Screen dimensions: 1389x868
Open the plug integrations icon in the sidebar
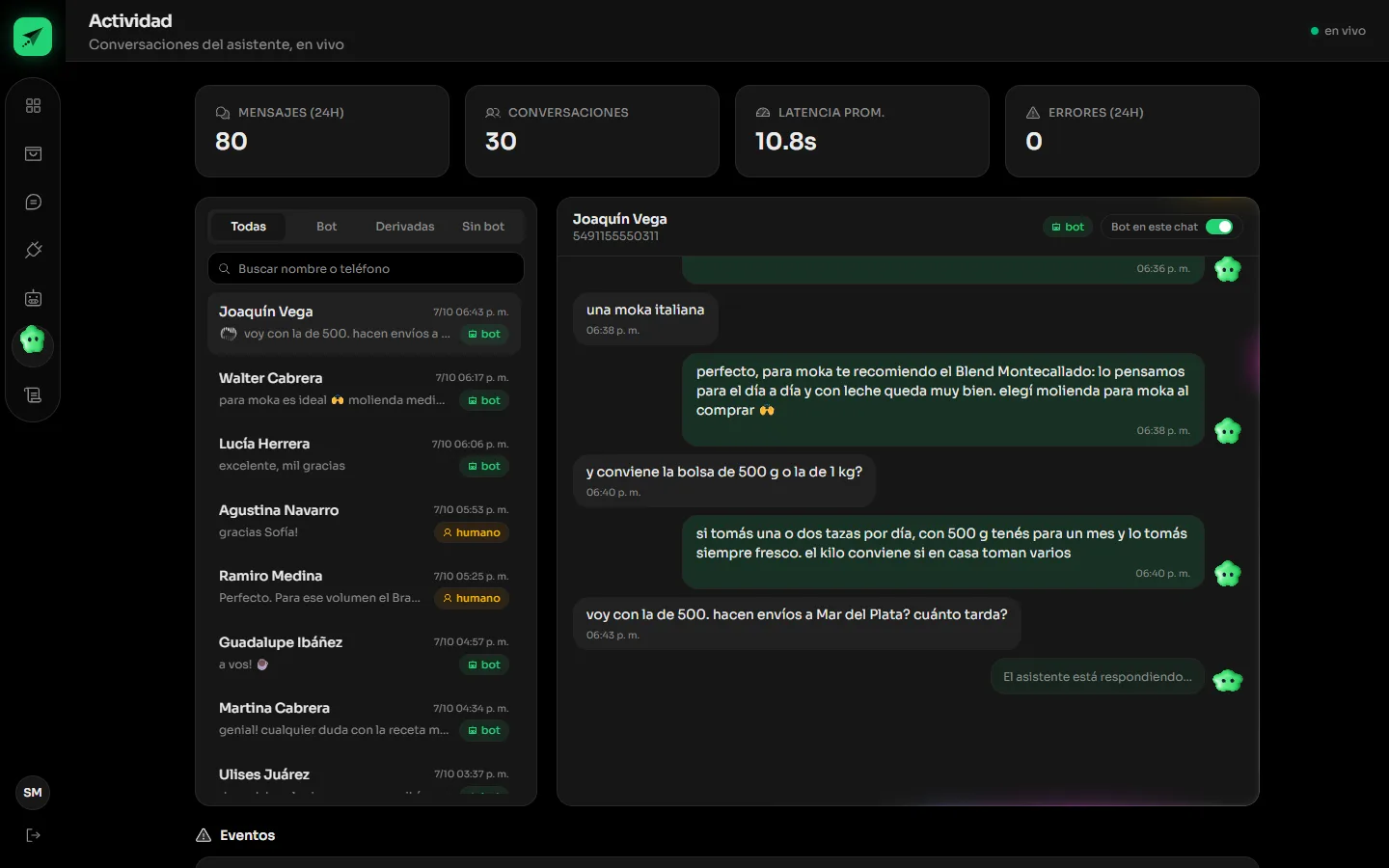pyautogui.click(x=33, y=250)
